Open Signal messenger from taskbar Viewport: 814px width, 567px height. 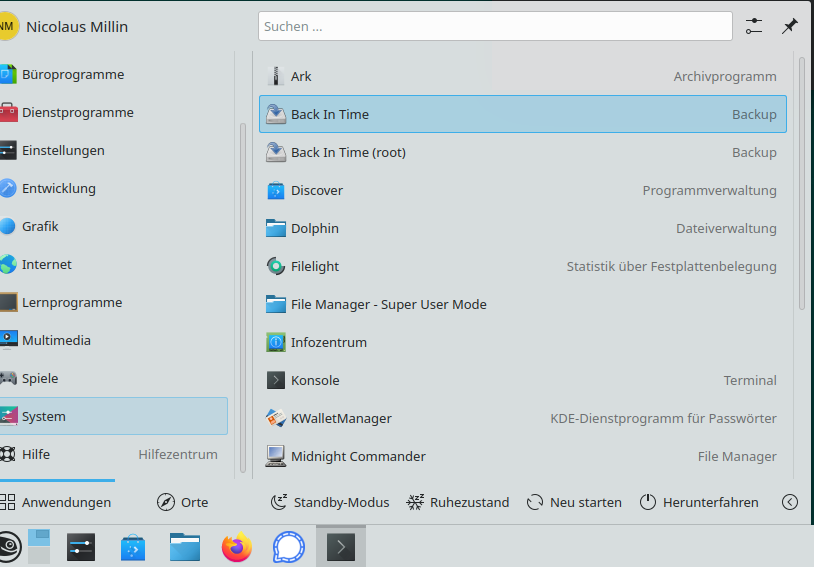289,547
